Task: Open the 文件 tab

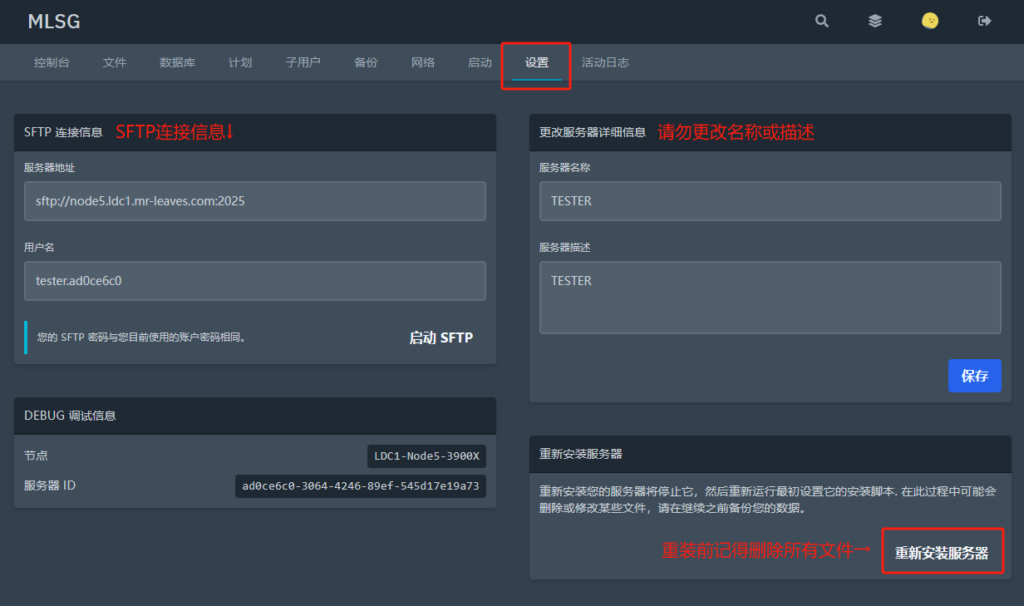Action: [x=115, y=61]
